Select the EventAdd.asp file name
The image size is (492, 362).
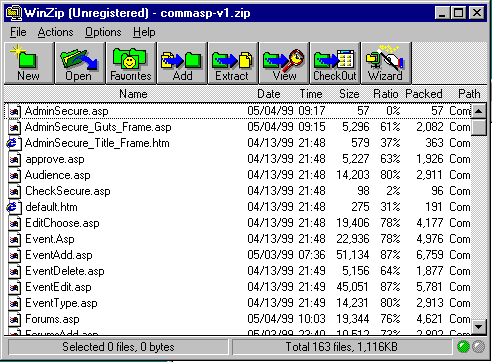(x=59, y=255)
